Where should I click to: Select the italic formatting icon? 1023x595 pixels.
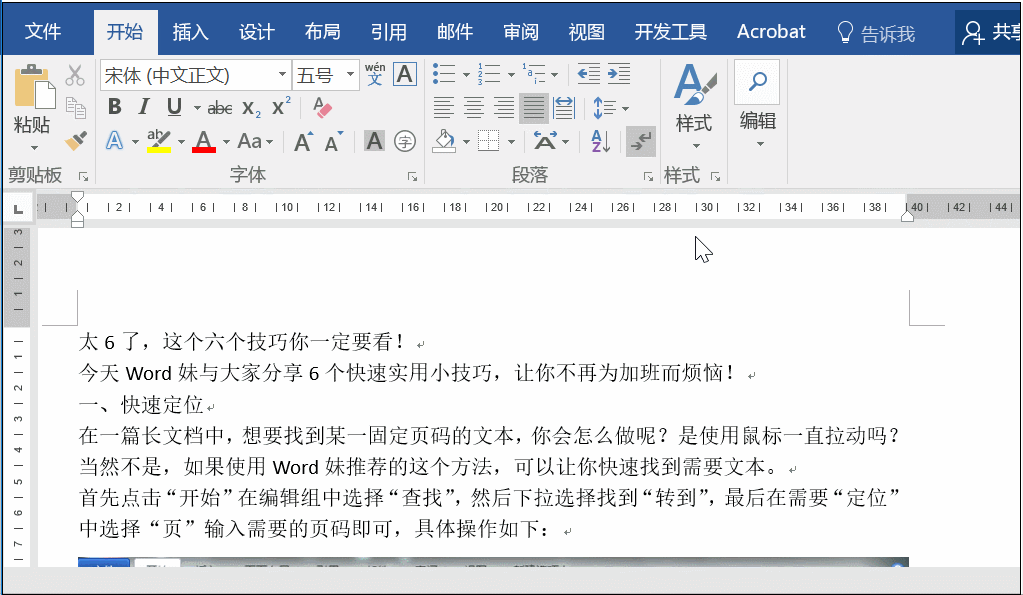[144, 107]
